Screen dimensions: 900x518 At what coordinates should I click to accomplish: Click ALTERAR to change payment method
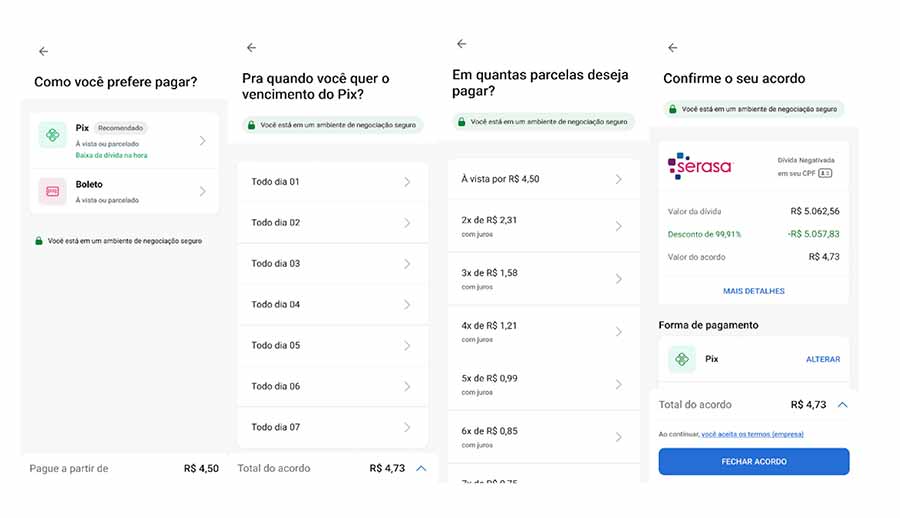click(822, 359)
